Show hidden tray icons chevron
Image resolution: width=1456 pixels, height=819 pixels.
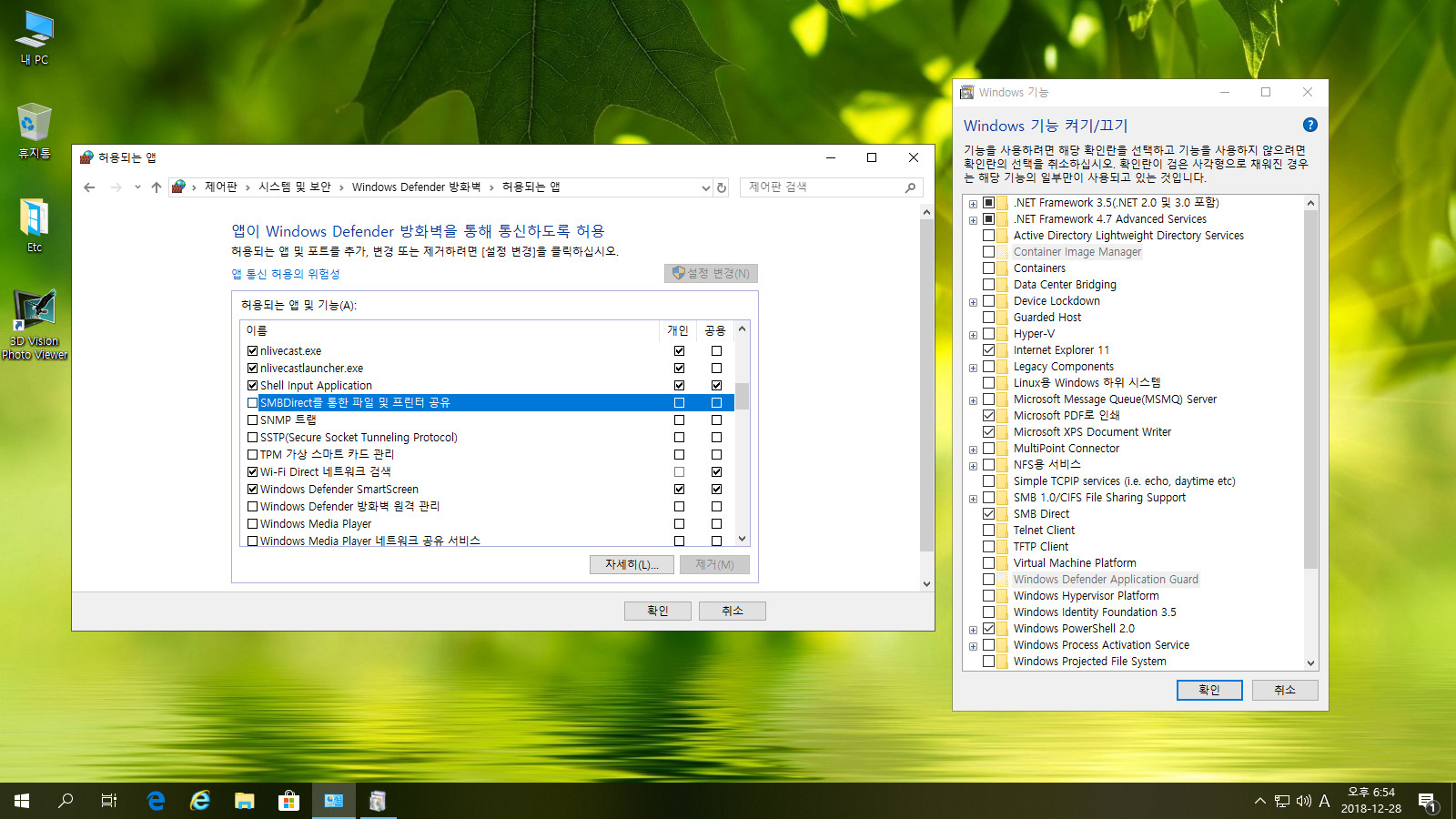(x=1260, y=801)
